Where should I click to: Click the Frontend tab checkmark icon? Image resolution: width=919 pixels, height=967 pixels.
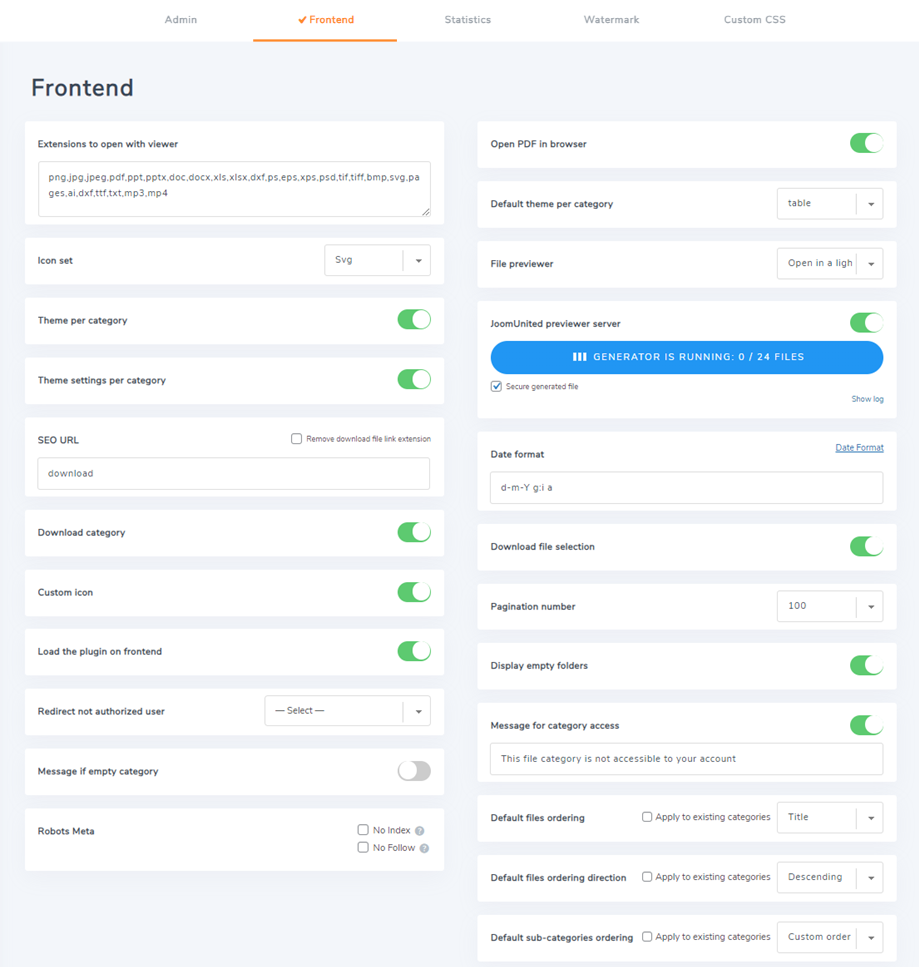click(302, 20)
